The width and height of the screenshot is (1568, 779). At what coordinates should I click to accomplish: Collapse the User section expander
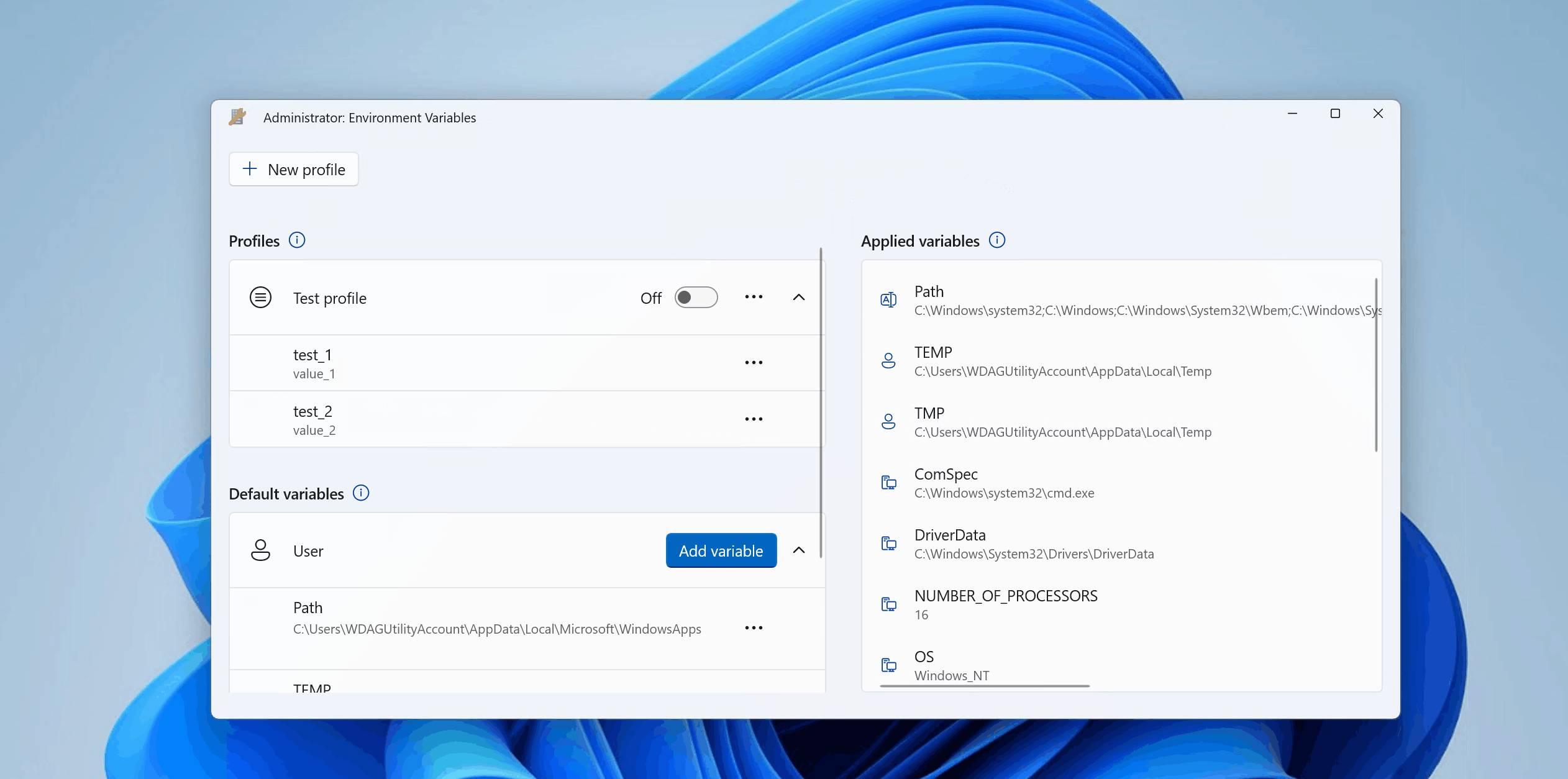point(799,551)
